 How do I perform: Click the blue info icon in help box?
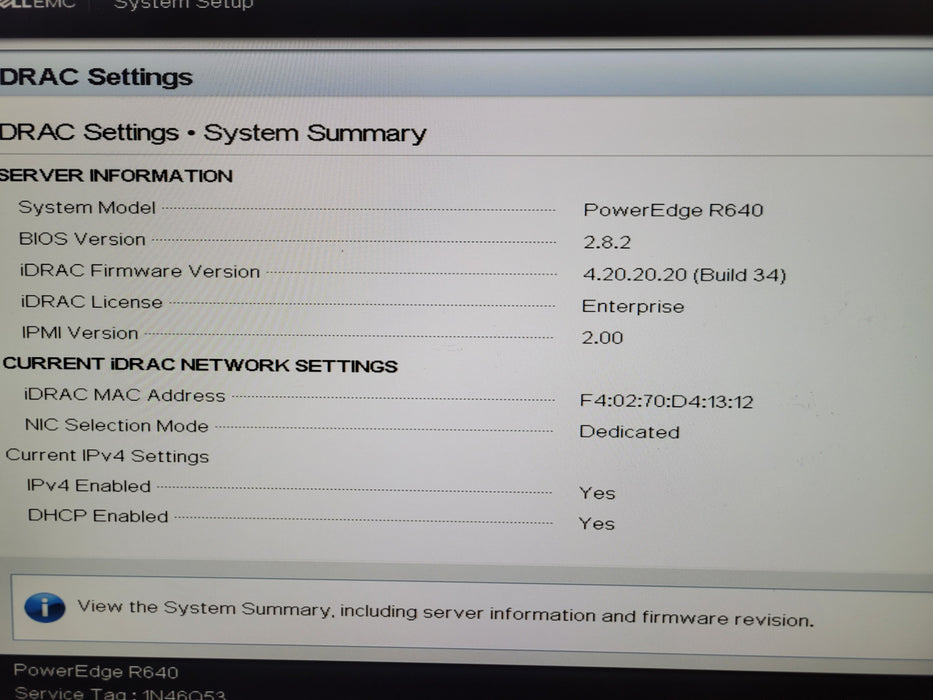pyautogui.click(x=45, y=608)
